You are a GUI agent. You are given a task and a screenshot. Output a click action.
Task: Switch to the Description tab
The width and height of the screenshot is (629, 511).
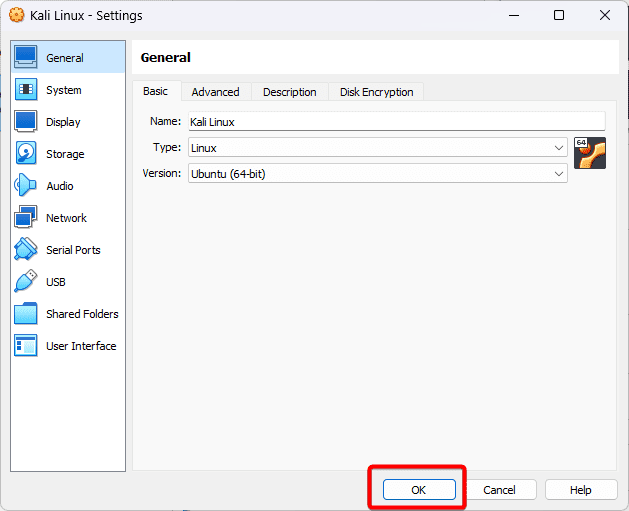[x=290, y=92]
